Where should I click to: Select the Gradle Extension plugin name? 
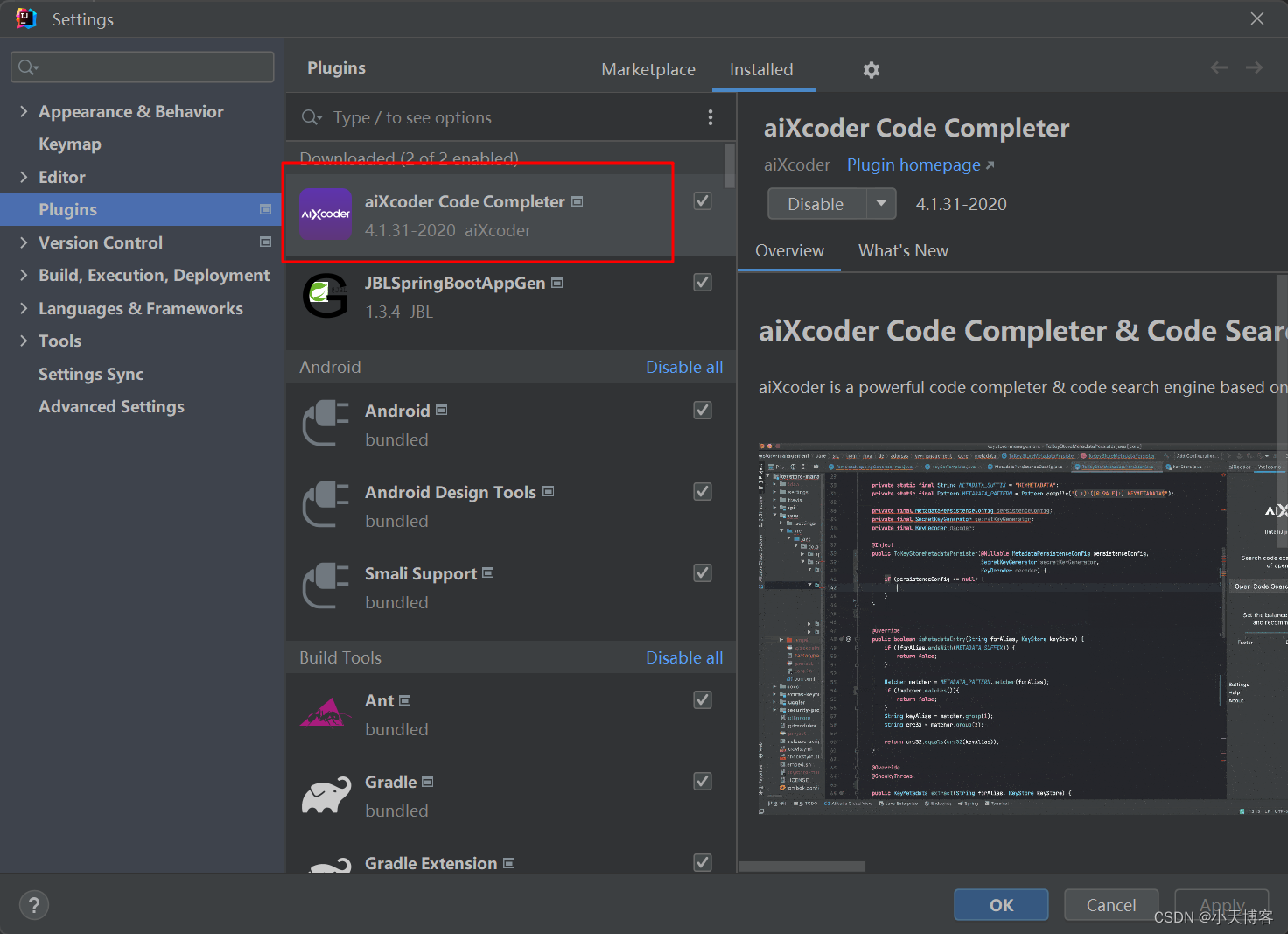(430, 863)
